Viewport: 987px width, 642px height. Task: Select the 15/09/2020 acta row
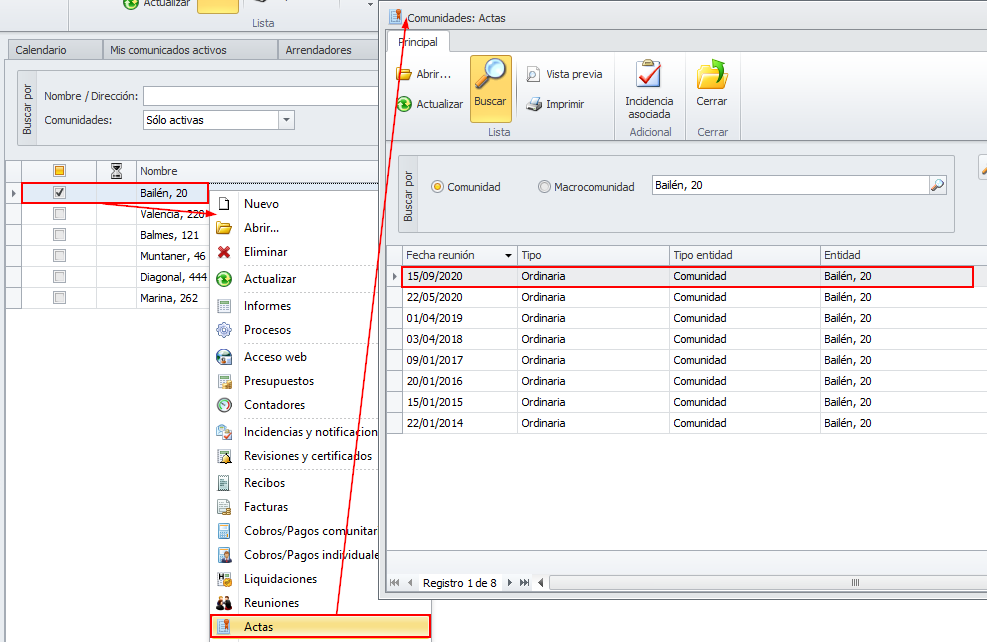click(689, 276)
